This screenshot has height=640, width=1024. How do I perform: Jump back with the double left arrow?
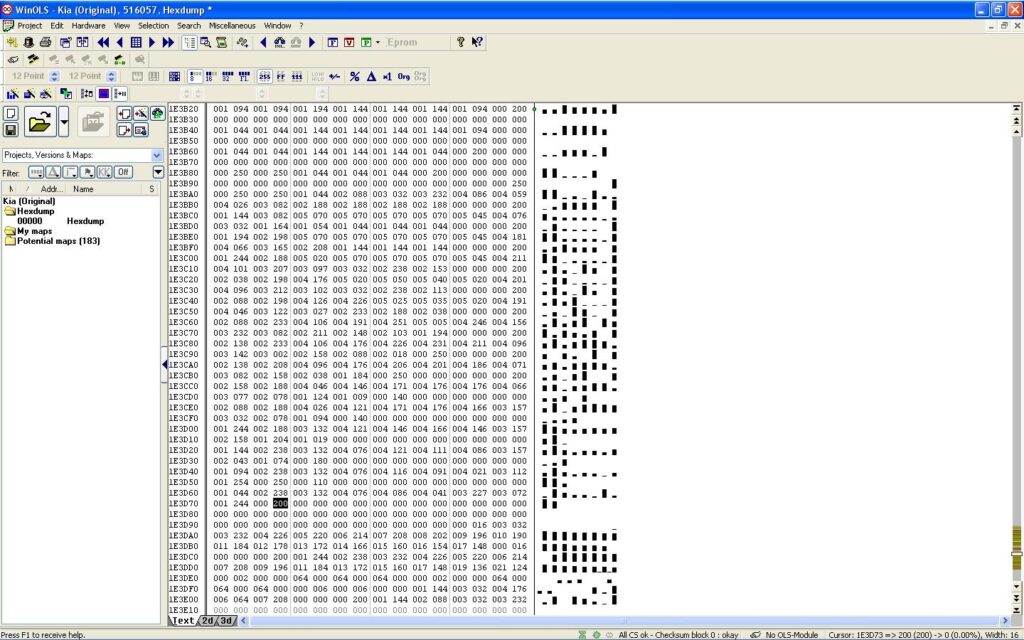(x=103, y=42)
